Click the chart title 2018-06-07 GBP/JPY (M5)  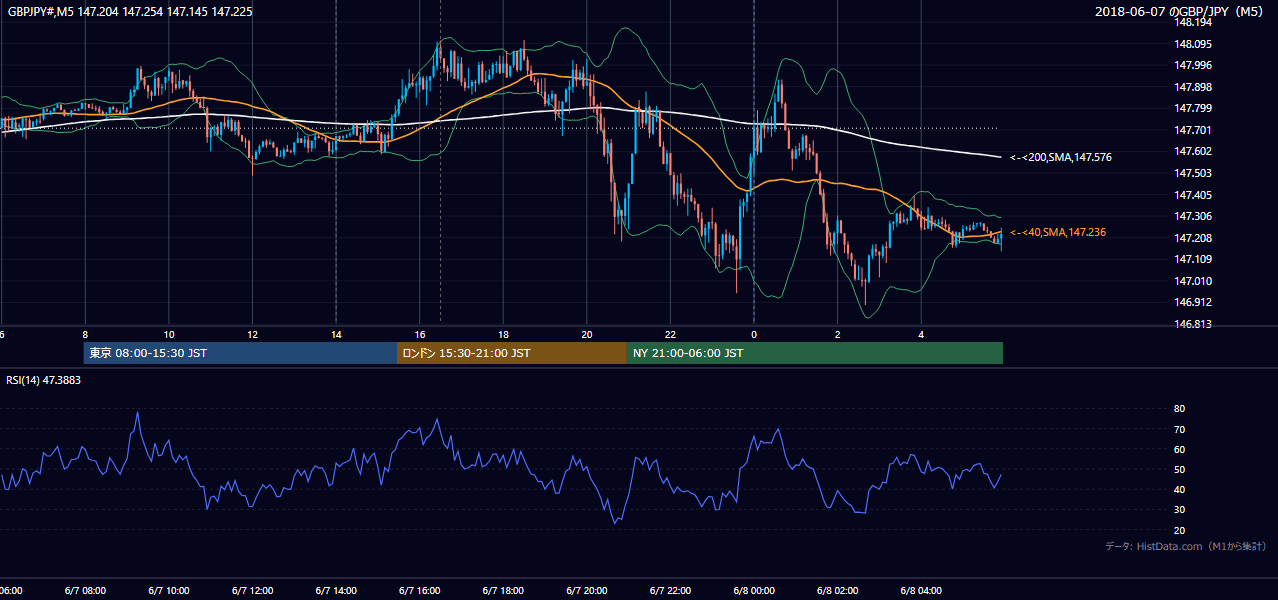[x=1181, y=11]
